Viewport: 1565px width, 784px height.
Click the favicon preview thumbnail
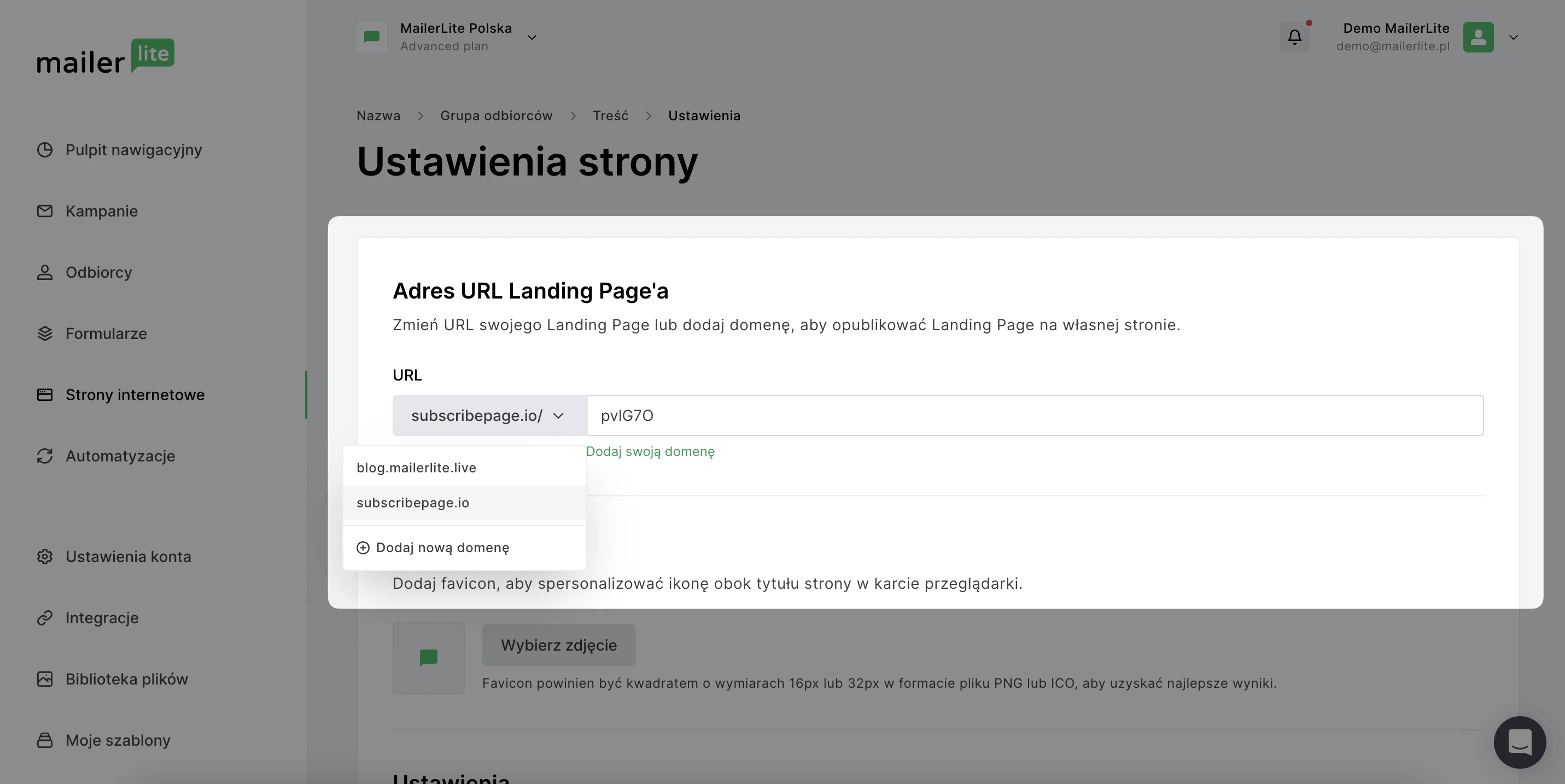pyautogui.click(x=428, y=658)
